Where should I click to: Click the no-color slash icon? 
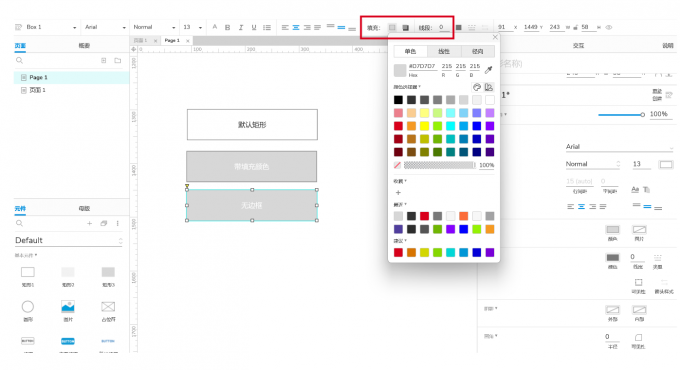(x=397, y=165)
